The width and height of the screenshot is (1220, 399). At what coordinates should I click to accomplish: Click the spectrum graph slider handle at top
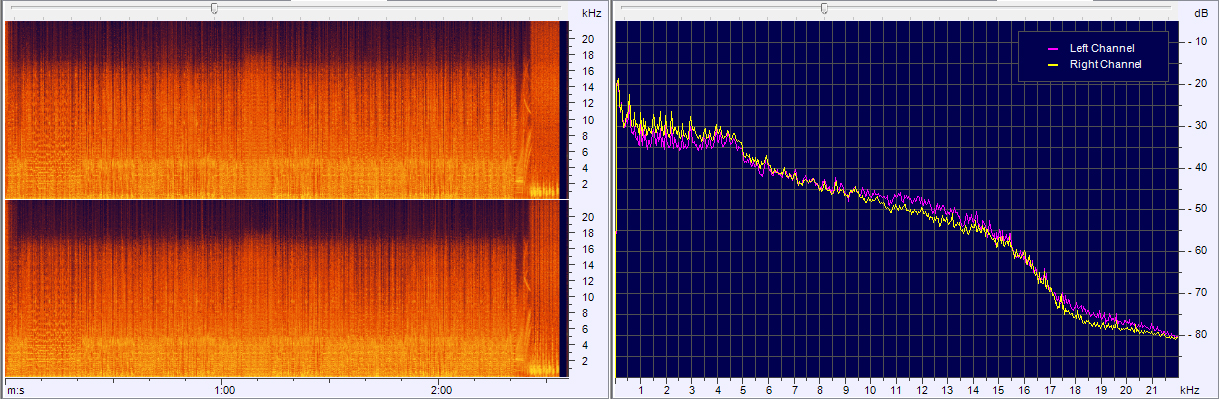click(x=824, y=8)
